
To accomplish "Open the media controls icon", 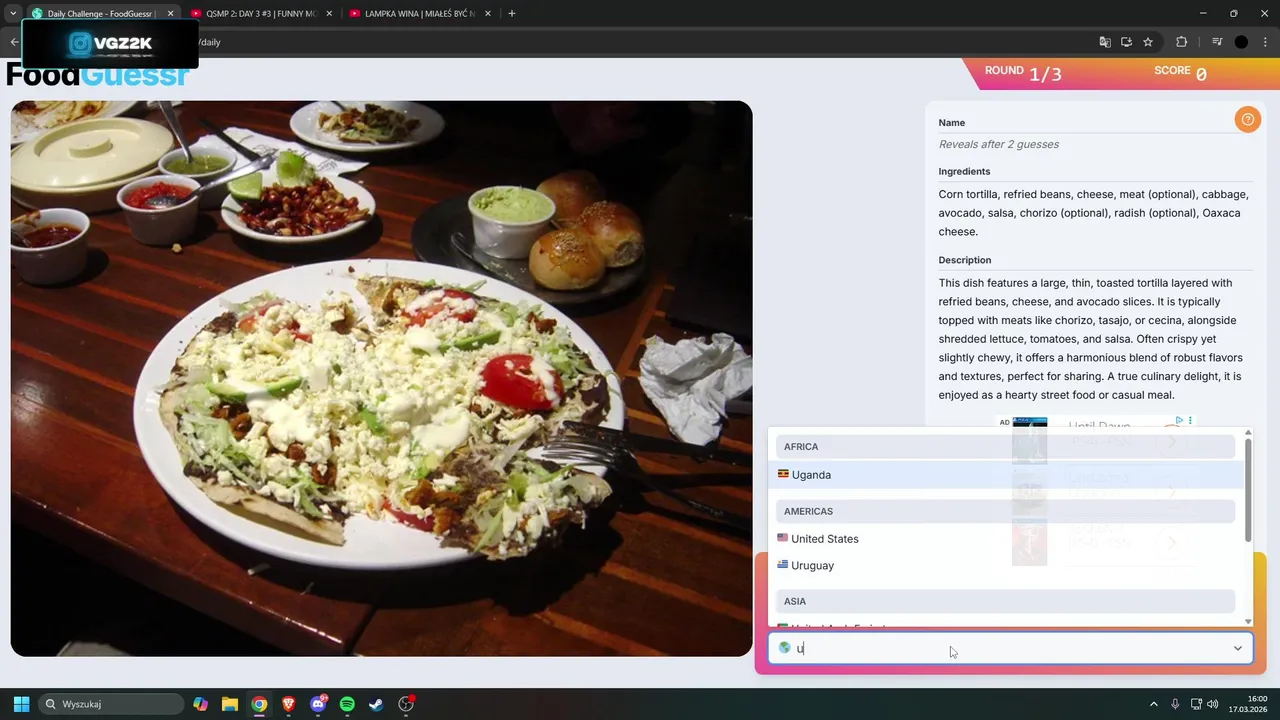I will (x=1217, y=42).
